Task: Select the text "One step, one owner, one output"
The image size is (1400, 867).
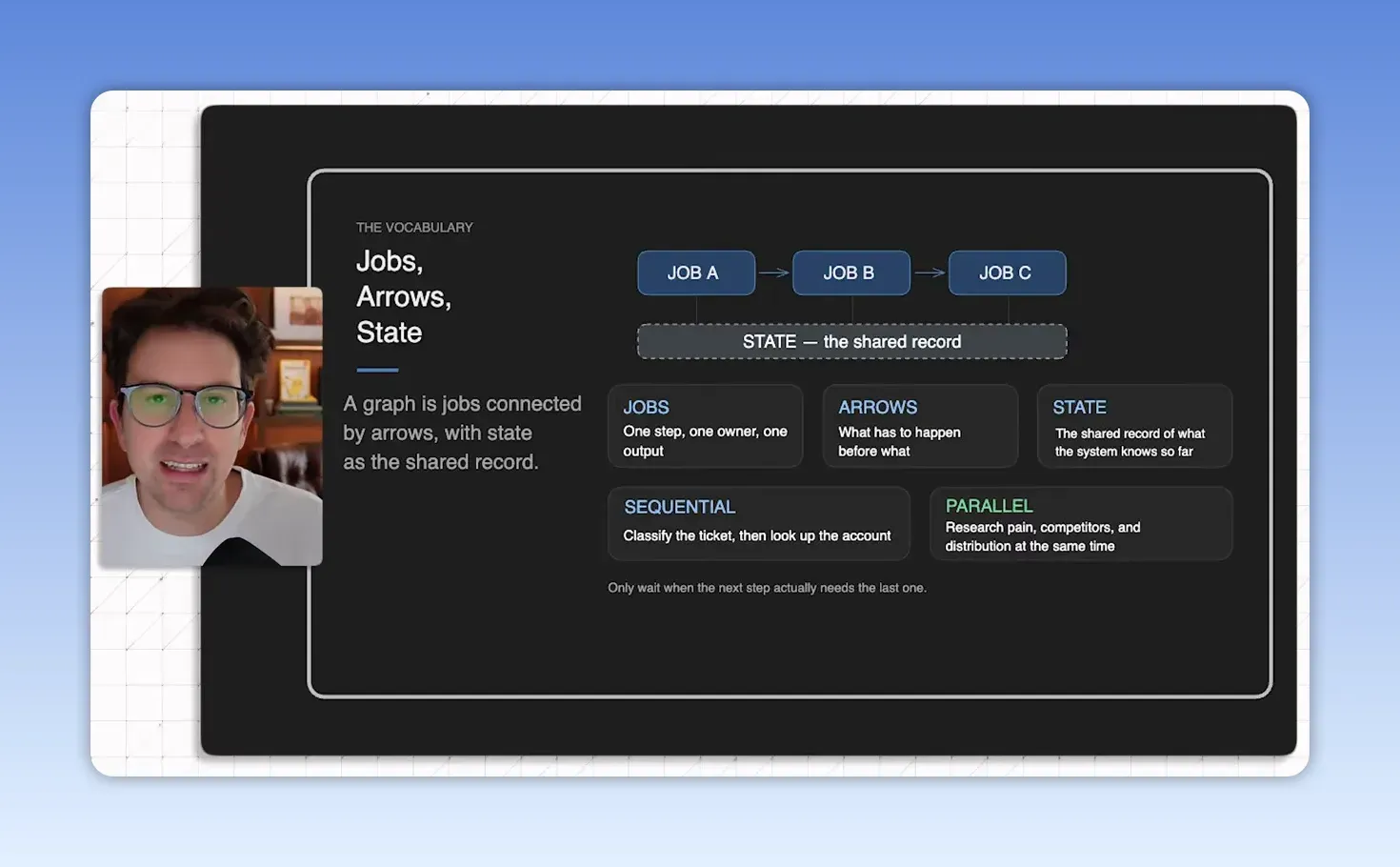Action: click(706, 441)
